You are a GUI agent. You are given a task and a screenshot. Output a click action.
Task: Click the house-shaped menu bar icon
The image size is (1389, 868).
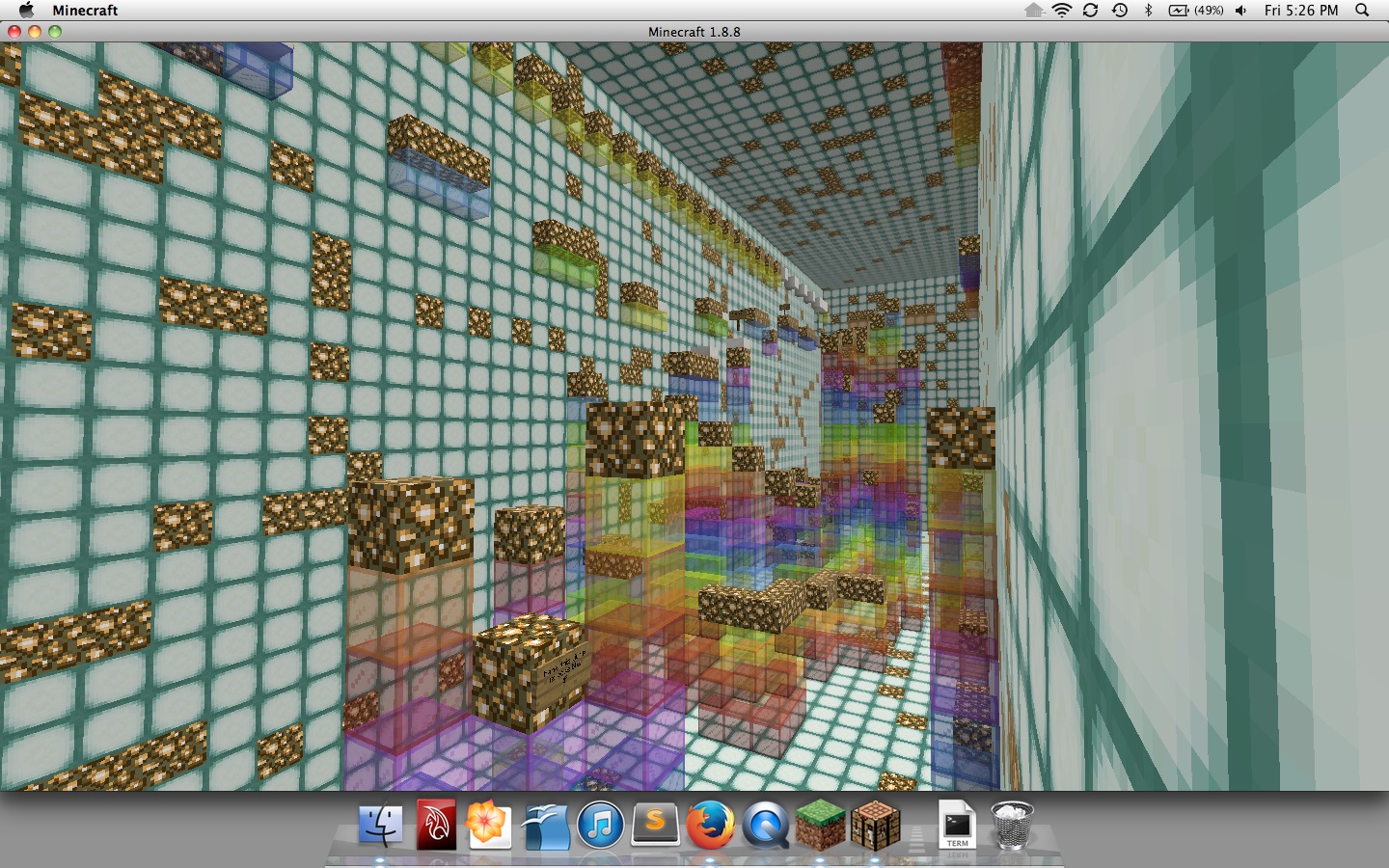1034,10
